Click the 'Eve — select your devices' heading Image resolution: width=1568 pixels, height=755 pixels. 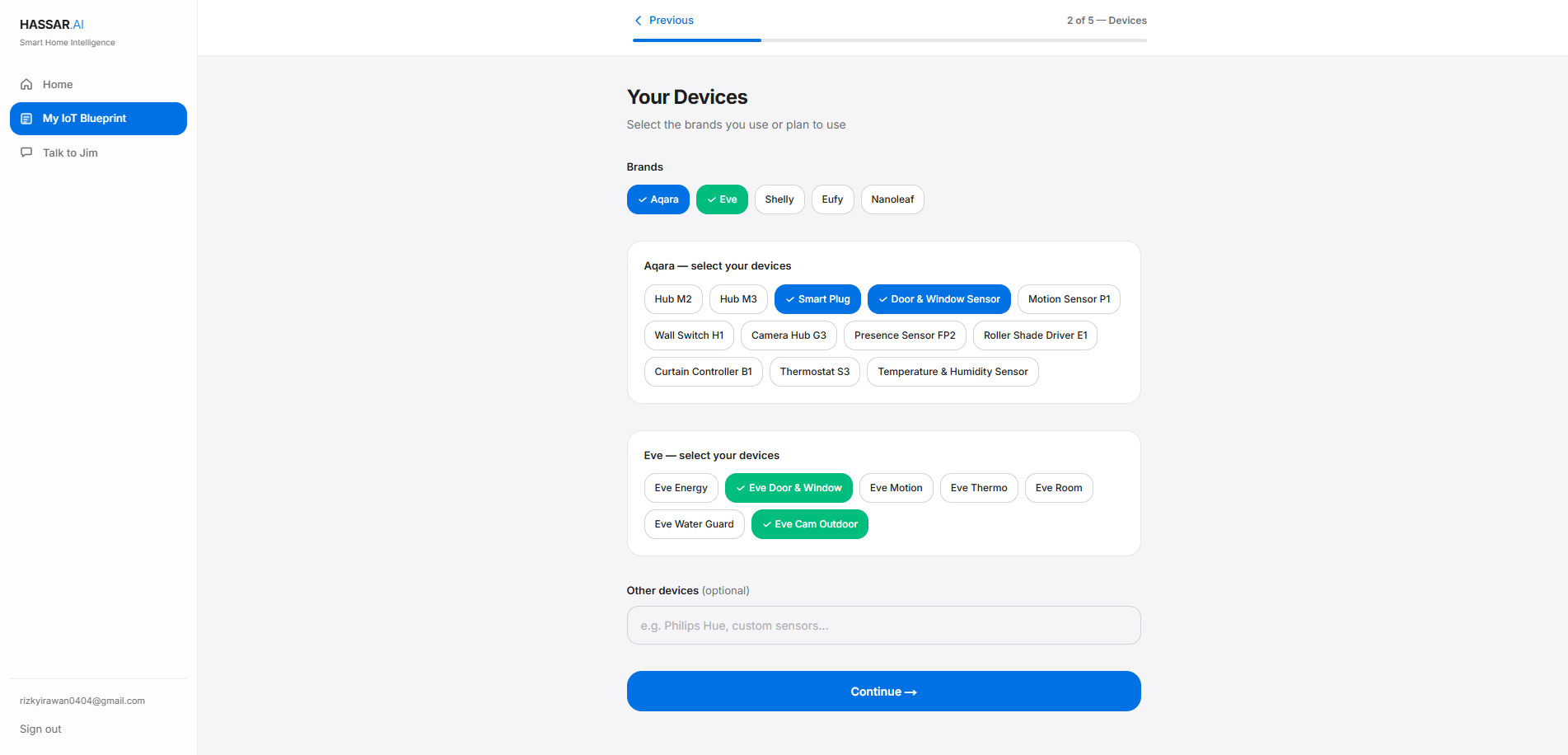712,456
